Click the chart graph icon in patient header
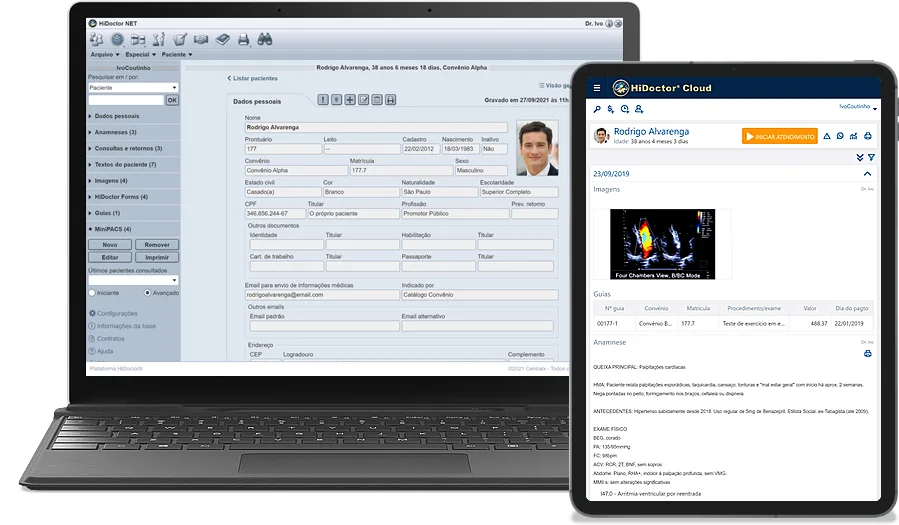The width and height of the screenshot is (899, 525). click(x=854, y=136)
